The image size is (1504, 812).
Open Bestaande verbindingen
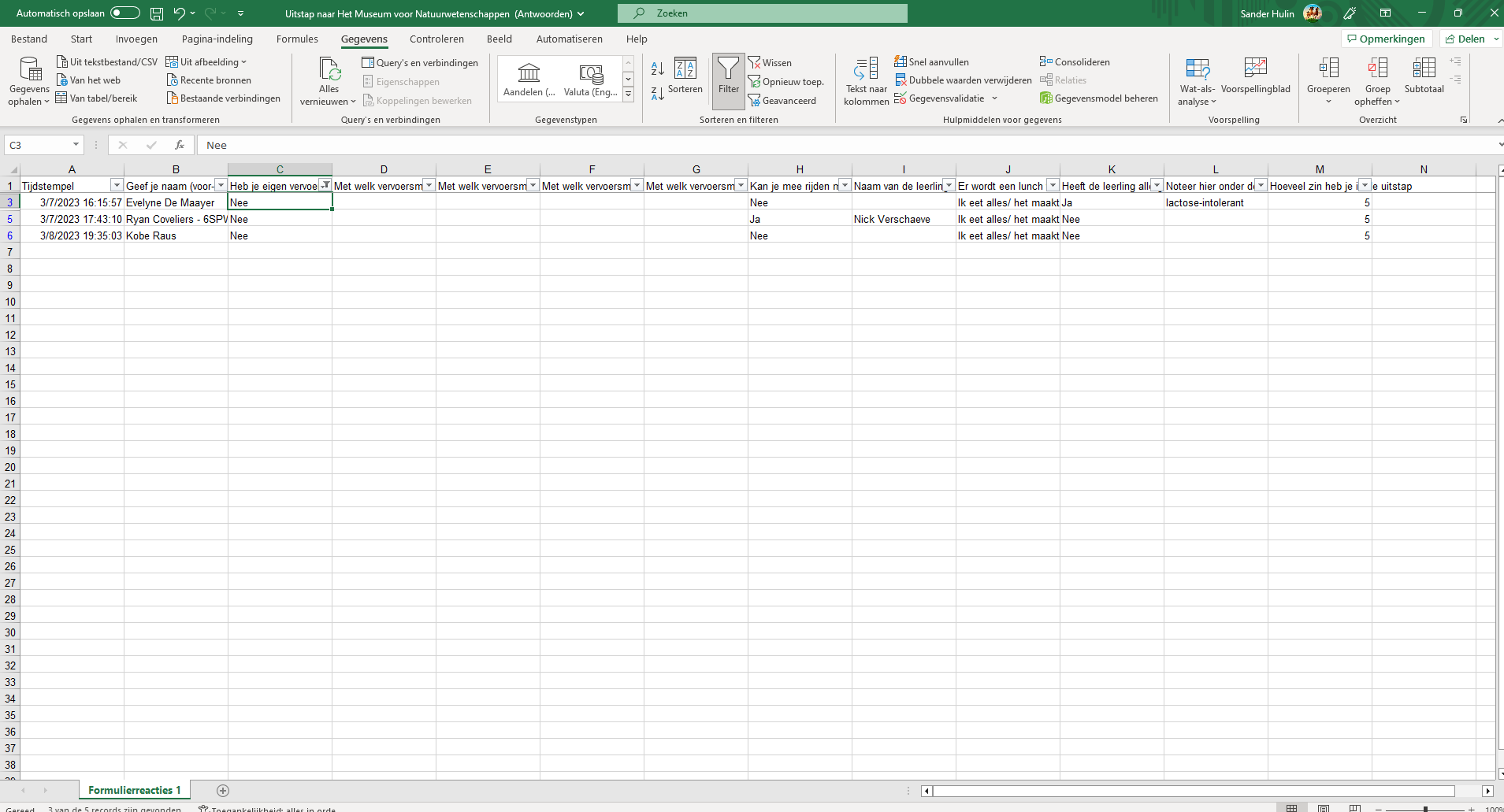[223, 98]
